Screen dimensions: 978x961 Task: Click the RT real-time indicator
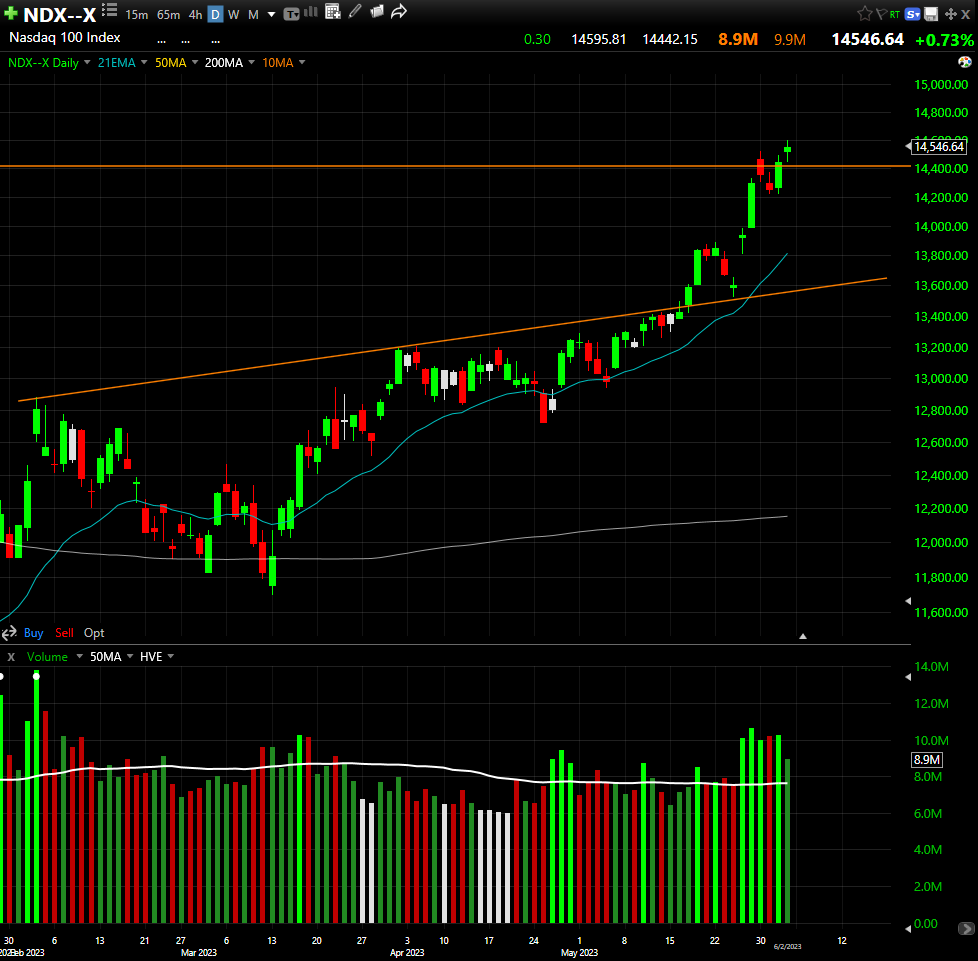(895, 14)
